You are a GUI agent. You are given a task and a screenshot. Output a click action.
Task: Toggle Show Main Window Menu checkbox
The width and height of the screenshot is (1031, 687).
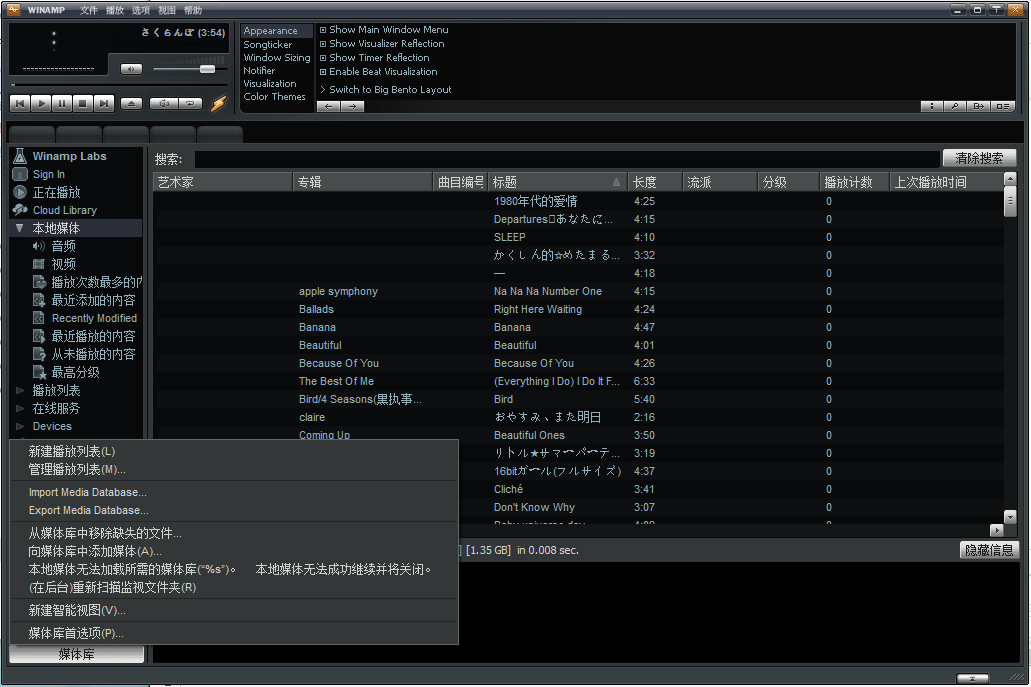point(323,30)
